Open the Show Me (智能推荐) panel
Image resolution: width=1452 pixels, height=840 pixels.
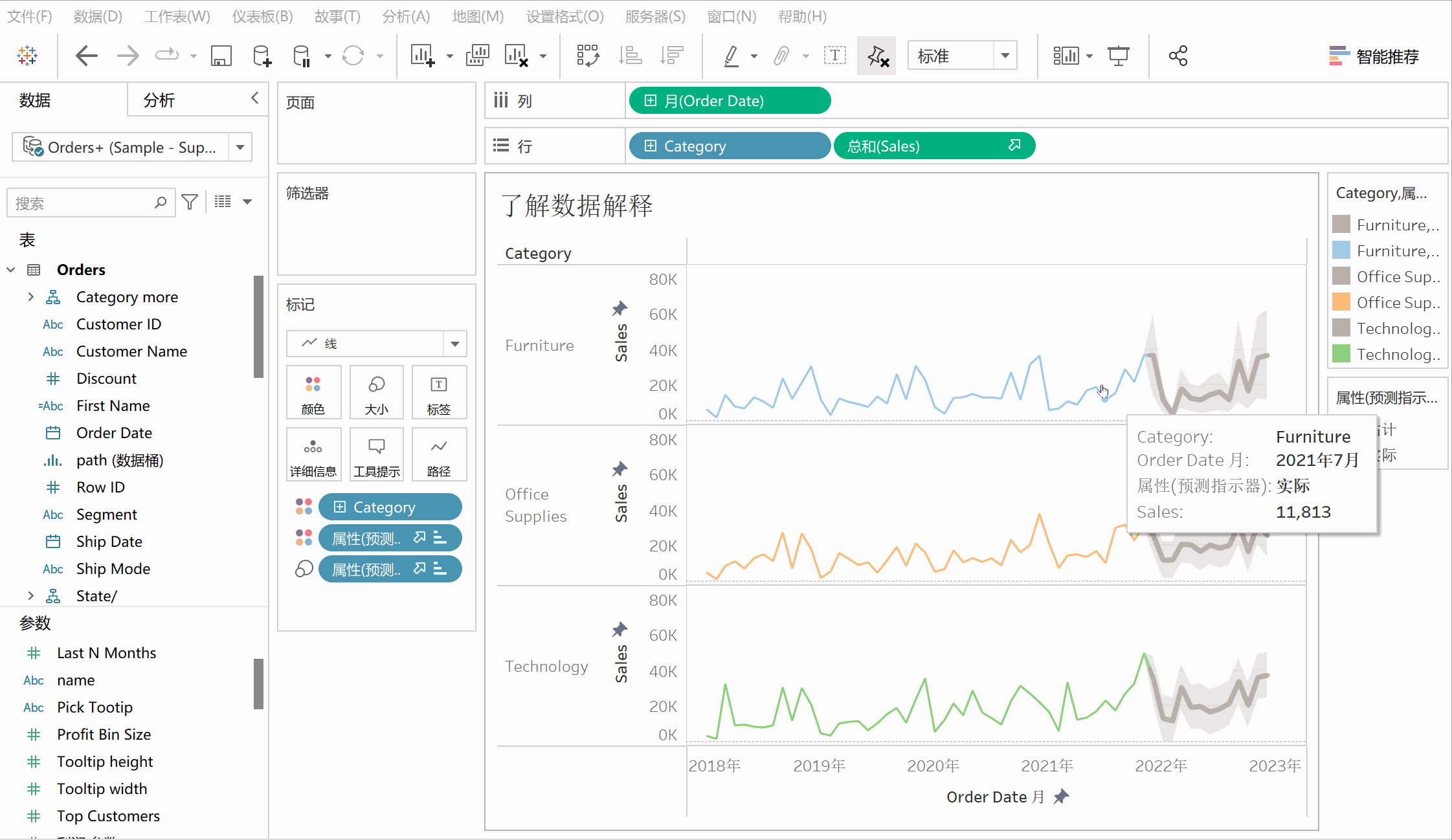[x=1374, y=56]
